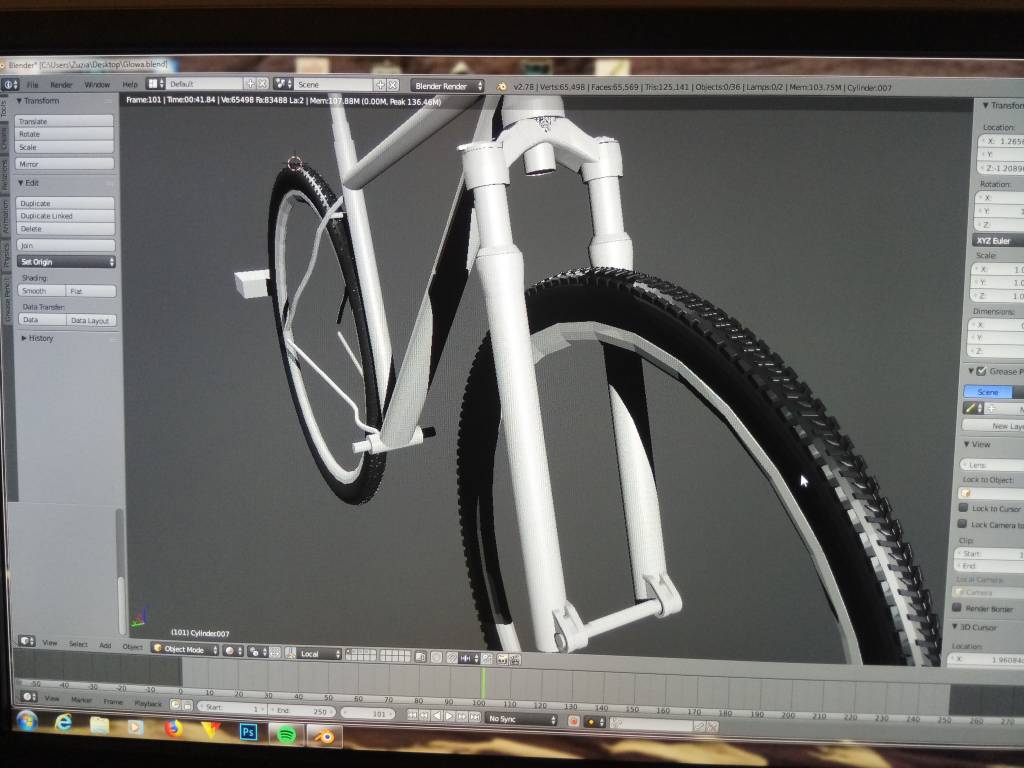The width and height of the screenshot is (1024, 768).
Task: Click the auto keyframe record button
Action: 573,721
